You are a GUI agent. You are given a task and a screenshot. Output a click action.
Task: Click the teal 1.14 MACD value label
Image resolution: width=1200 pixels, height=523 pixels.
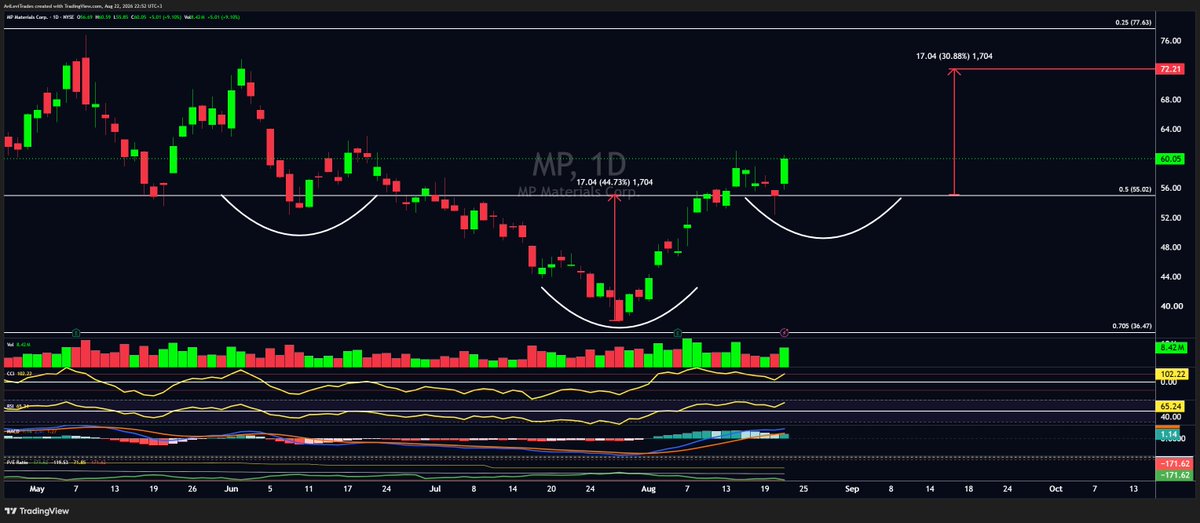(1170, 436)
